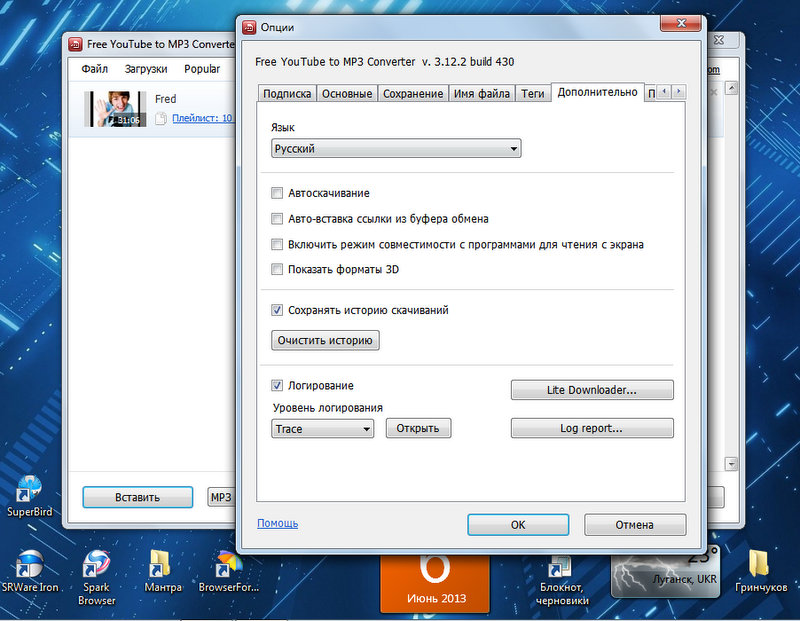Viewport: 800px width, 621px height.
Task: Open the Сохранение tab
Action: point(413,93)
